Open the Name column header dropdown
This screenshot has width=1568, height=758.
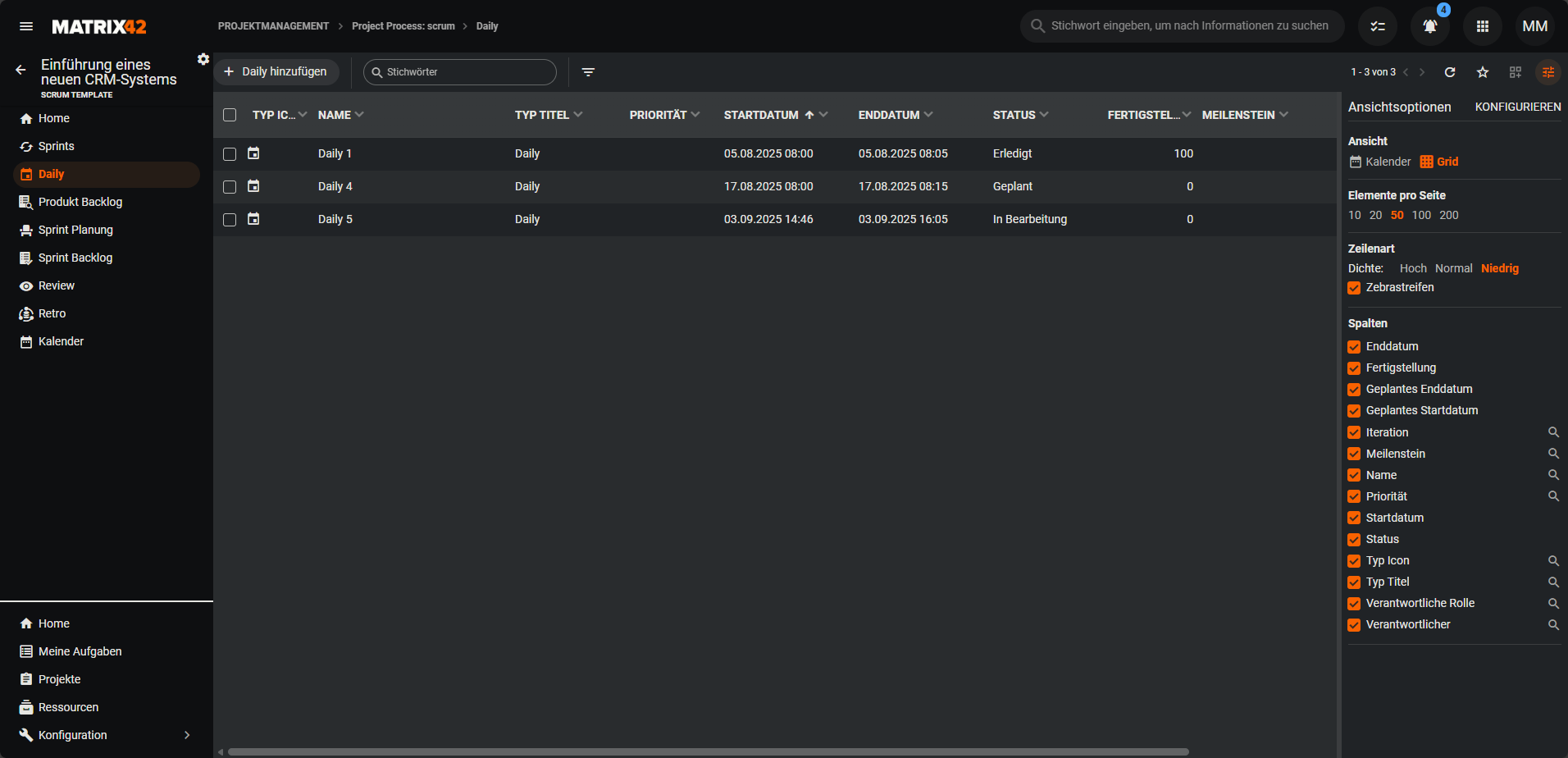359,115
